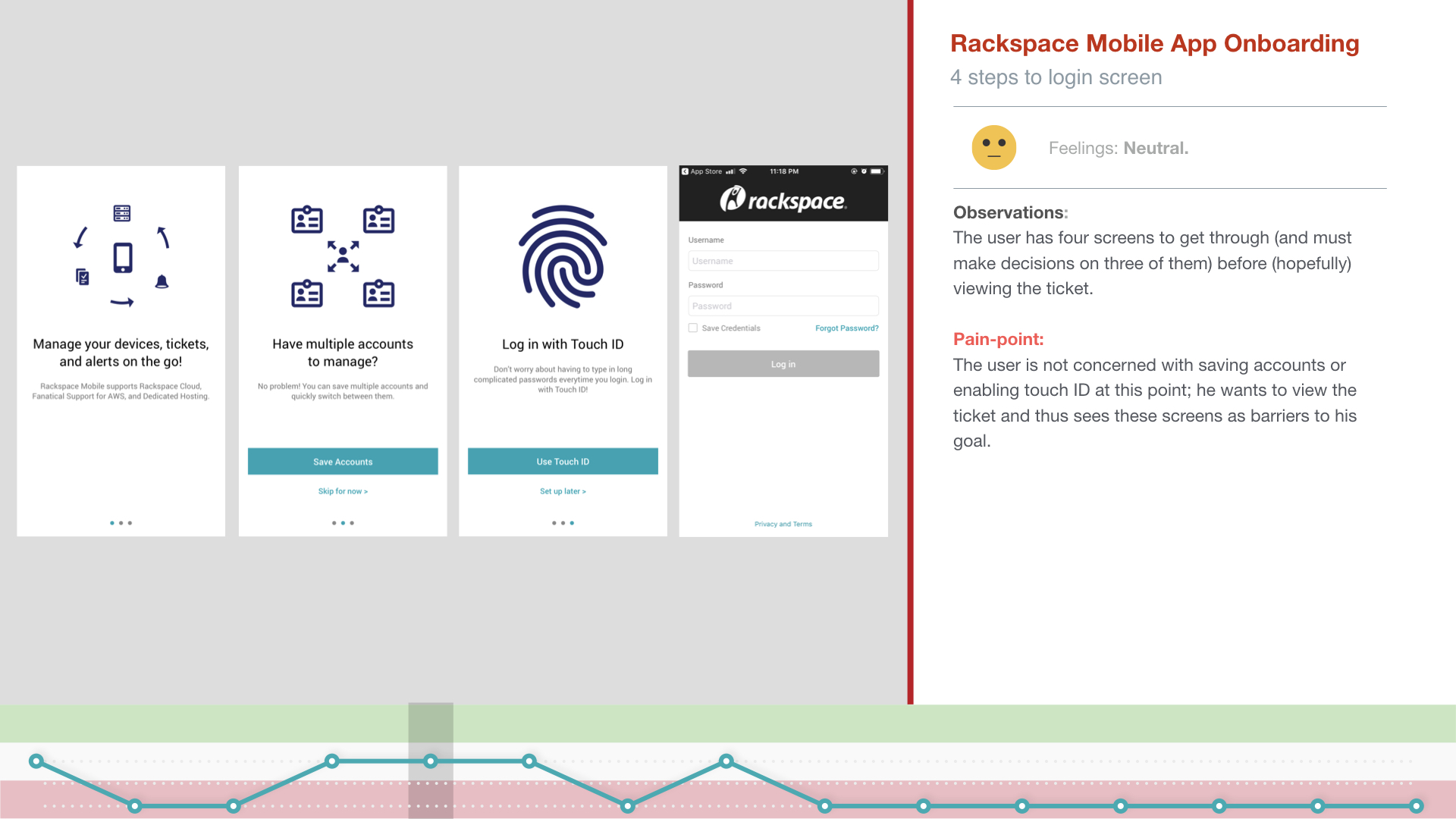The image size is (1456, 819).
Task: Click the server rack icon above the phone
Action: tap(122, 213)
